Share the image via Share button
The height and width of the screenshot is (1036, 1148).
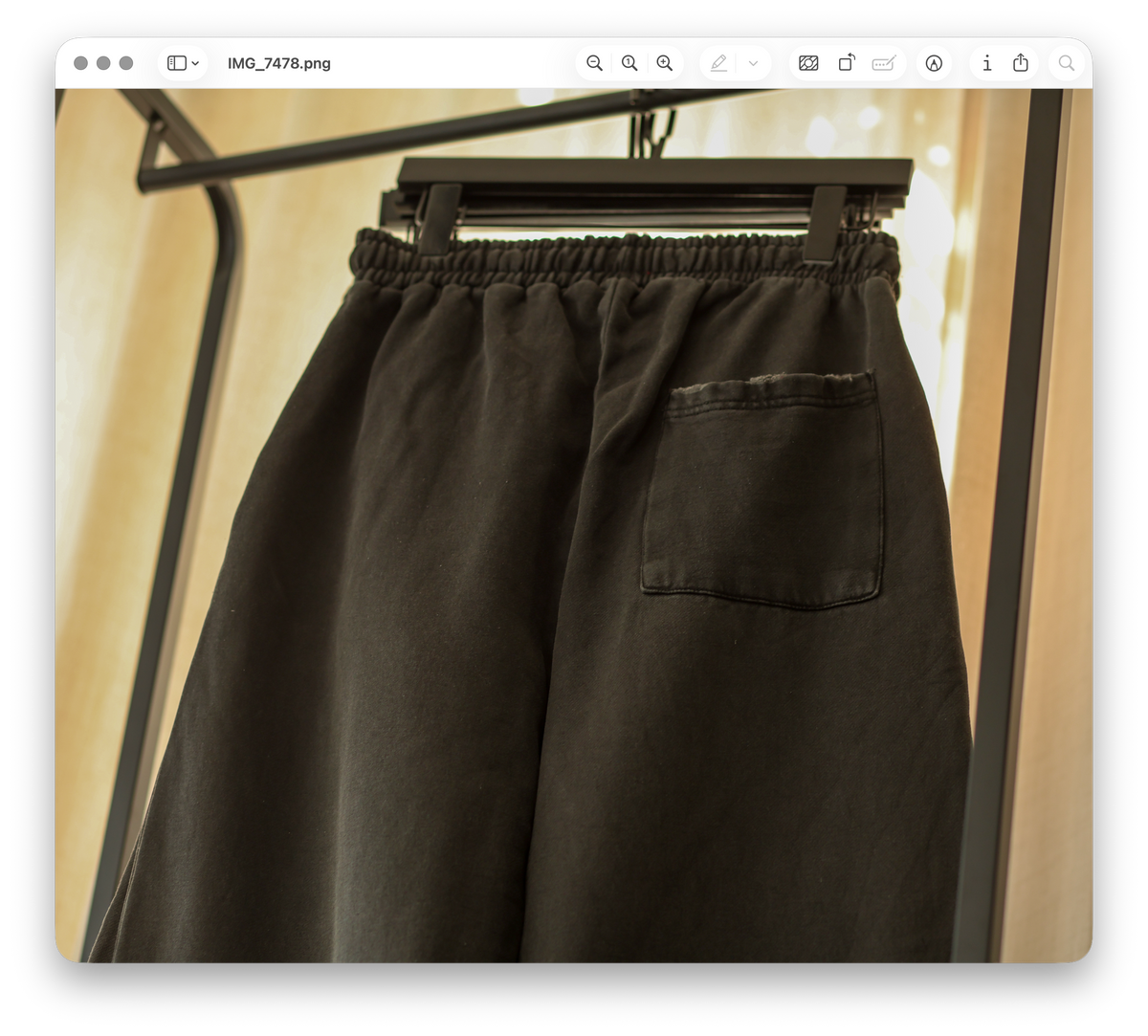pyautogui.click(x=1021, y=63)
